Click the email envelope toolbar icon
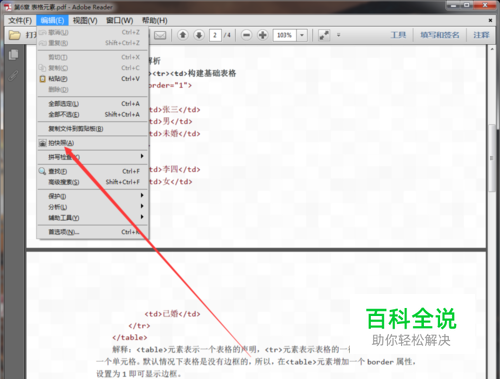 pos(160,35)
